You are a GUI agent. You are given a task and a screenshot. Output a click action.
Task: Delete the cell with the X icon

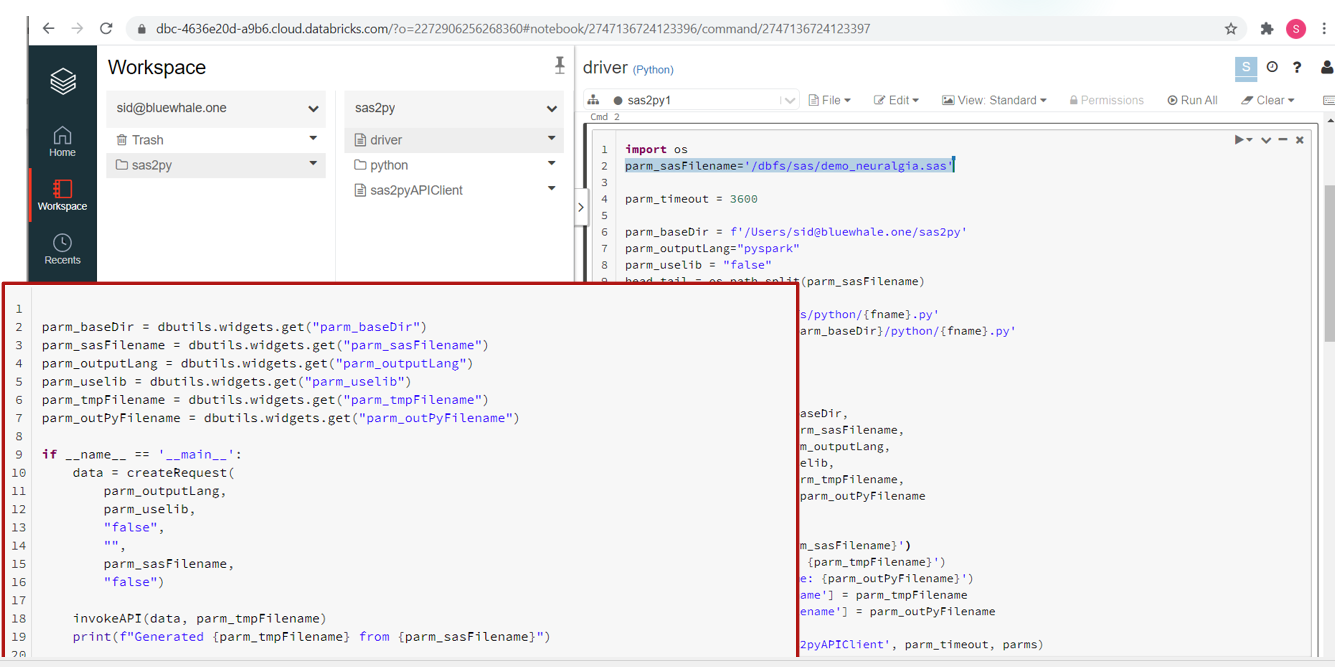[x=1300, y=140]
